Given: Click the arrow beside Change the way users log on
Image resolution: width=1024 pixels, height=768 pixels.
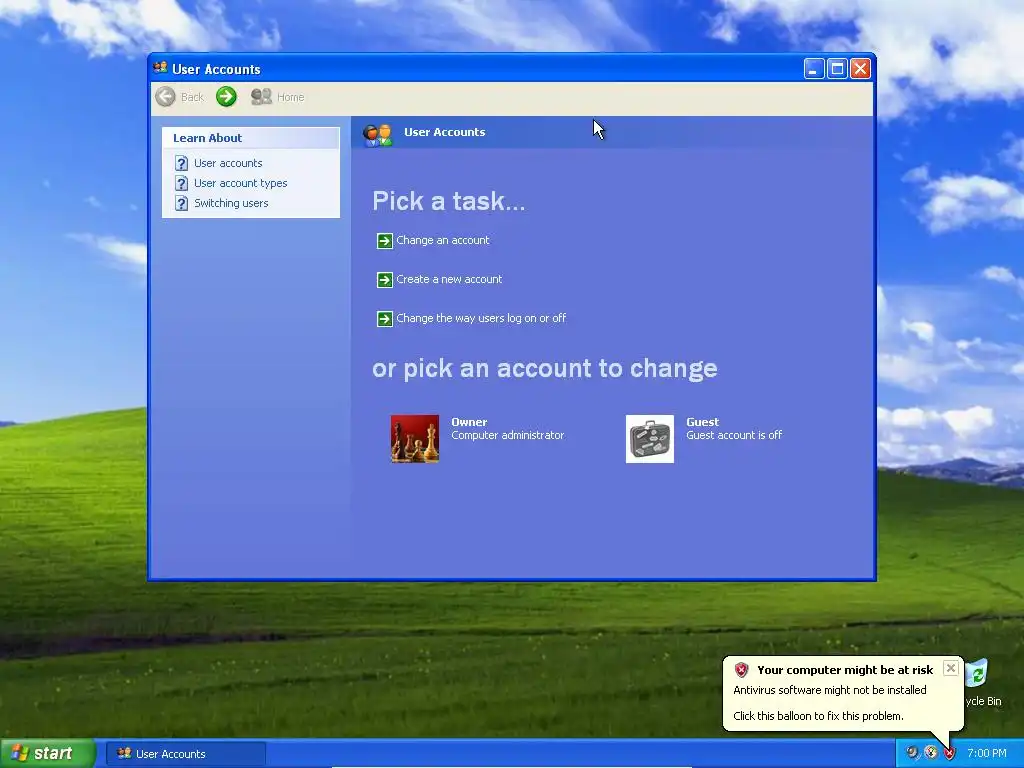Looking at the screenshot, I should pos(385,319).
